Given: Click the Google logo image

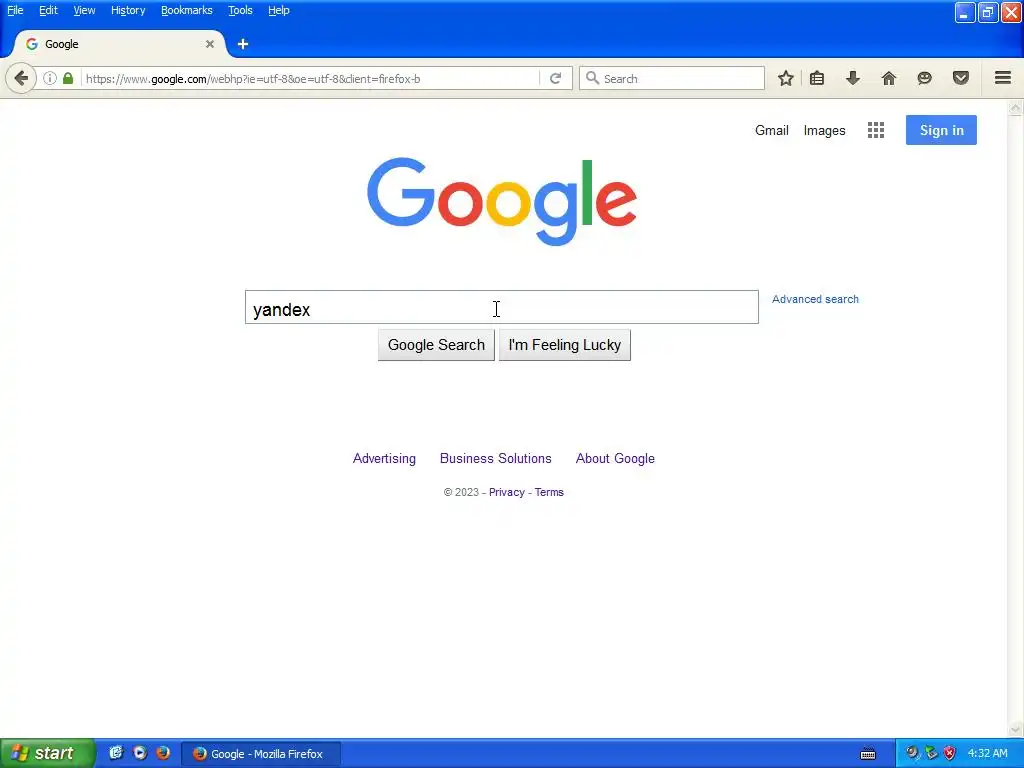Looking at the screenshot, I should tap(502, 201).
